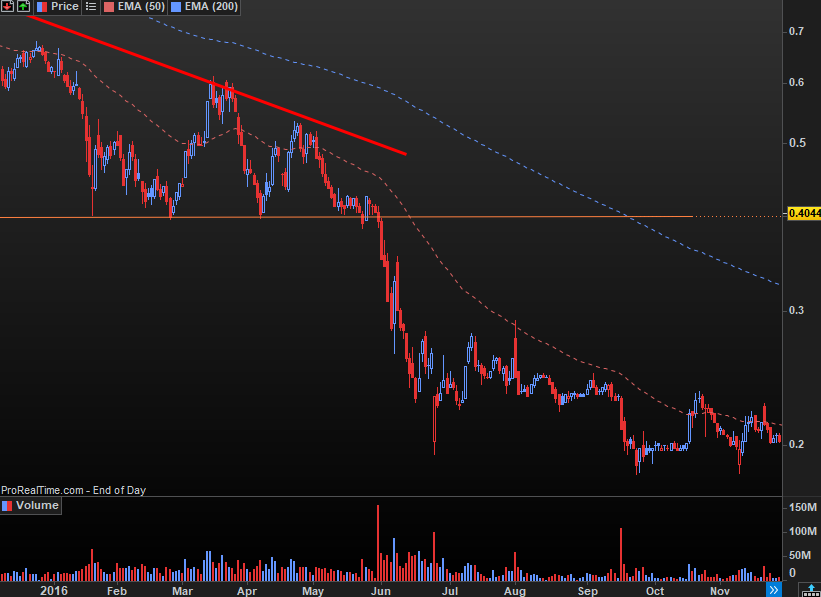
Task: Click the Nov label on the time axis
Action: 720,591
